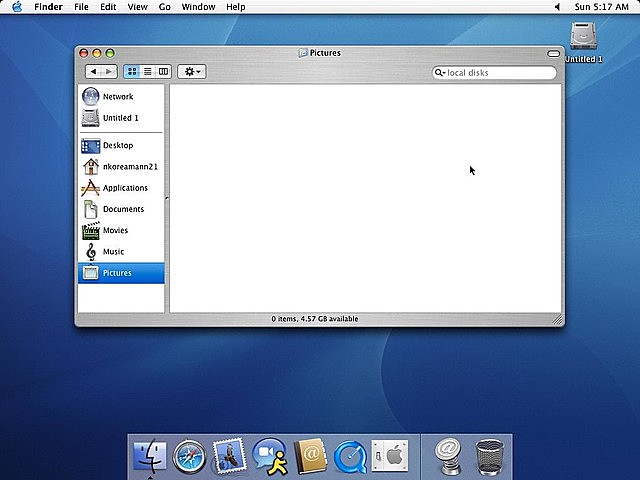This screenshot has height=480, width=640.
Task: Select Untitled 1 disk in sidebar
Action: pyautogui.click(x=121, y=118)
